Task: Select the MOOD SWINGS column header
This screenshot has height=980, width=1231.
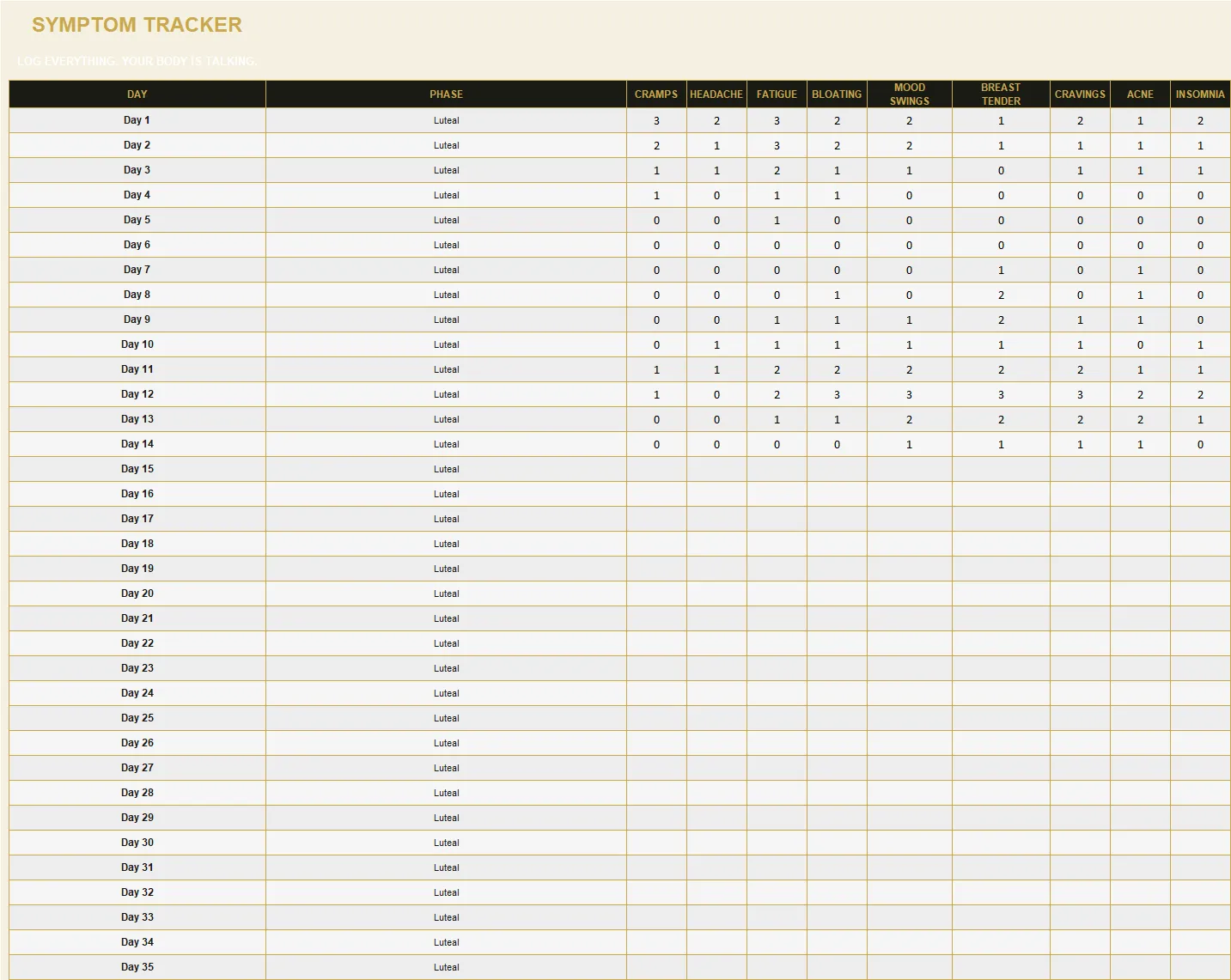Action: click(x=910, y=94)
